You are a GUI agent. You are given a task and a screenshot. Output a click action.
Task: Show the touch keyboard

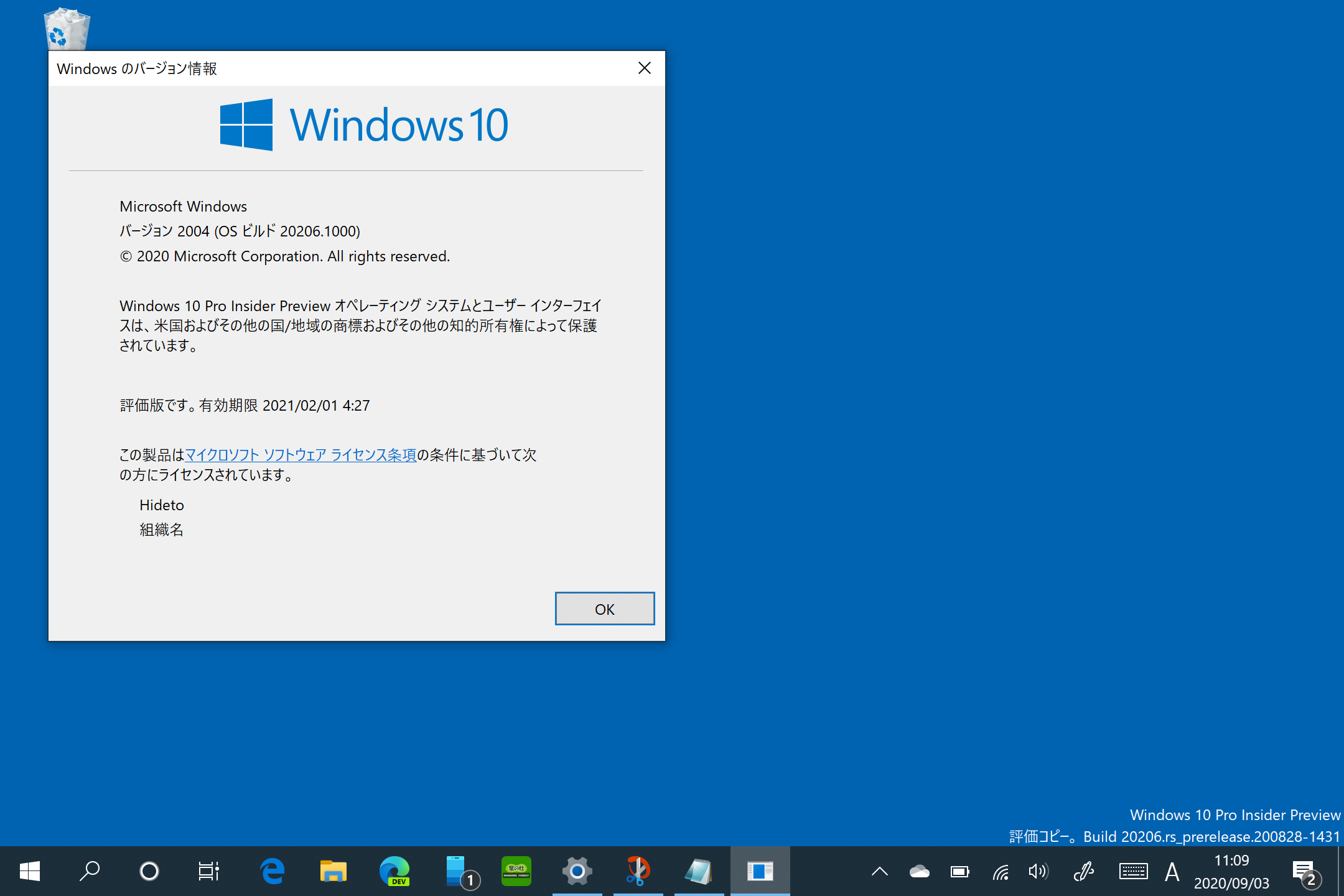1134,871
